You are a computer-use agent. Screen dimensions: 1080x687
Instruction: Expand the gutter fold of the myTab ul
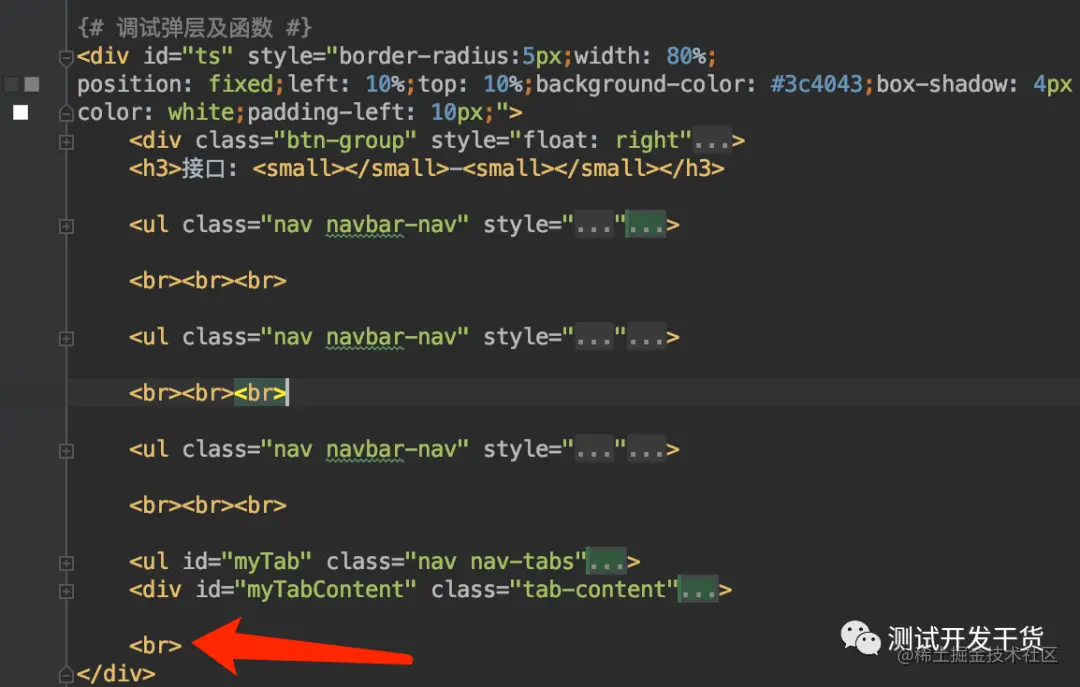tap(66, 563)
